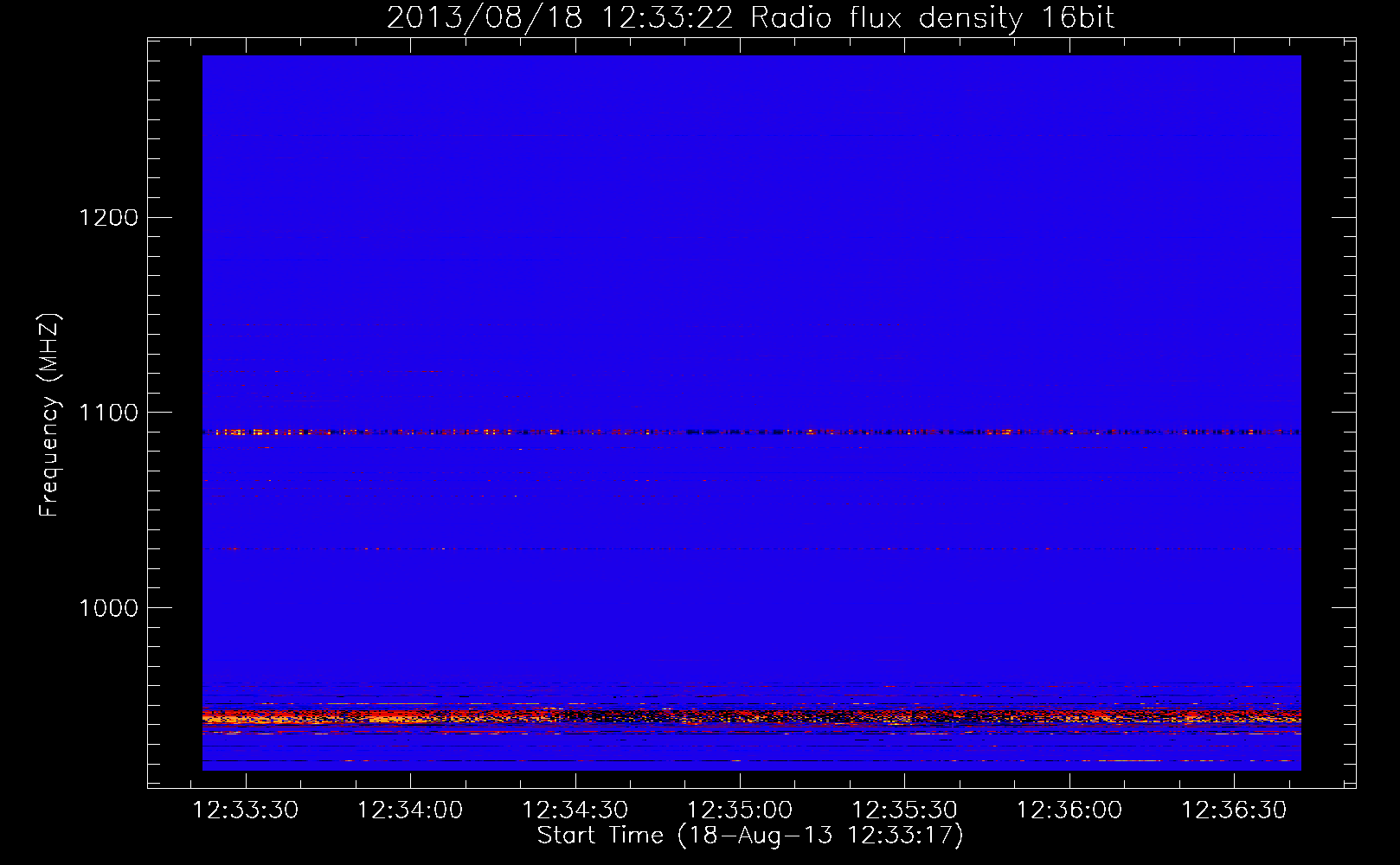This screenshot has width=1400, height=865.
Task: Click the 12:33:30 time tick label
Action: coord(245,811)
